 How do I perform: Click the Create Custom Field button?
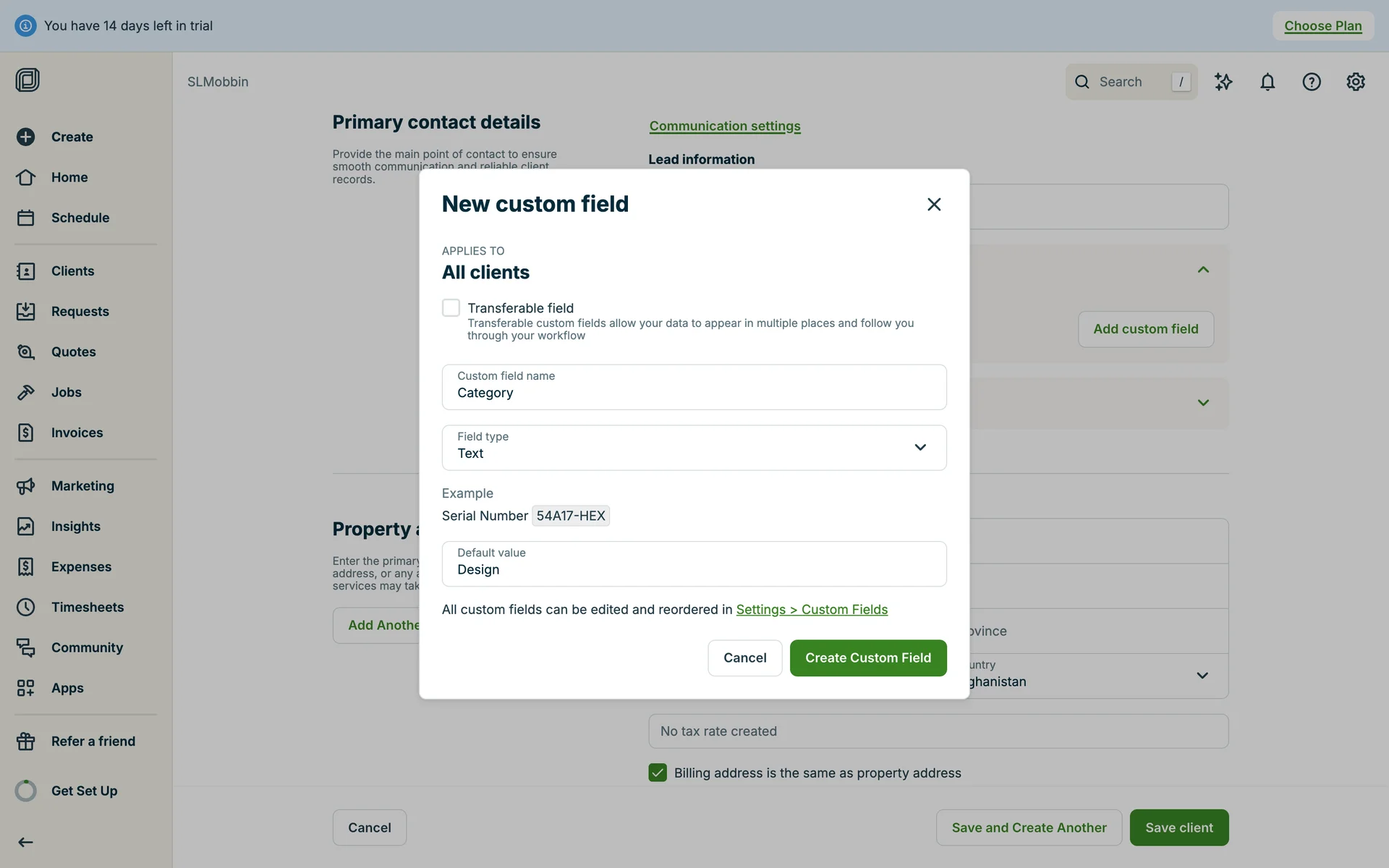868,658
